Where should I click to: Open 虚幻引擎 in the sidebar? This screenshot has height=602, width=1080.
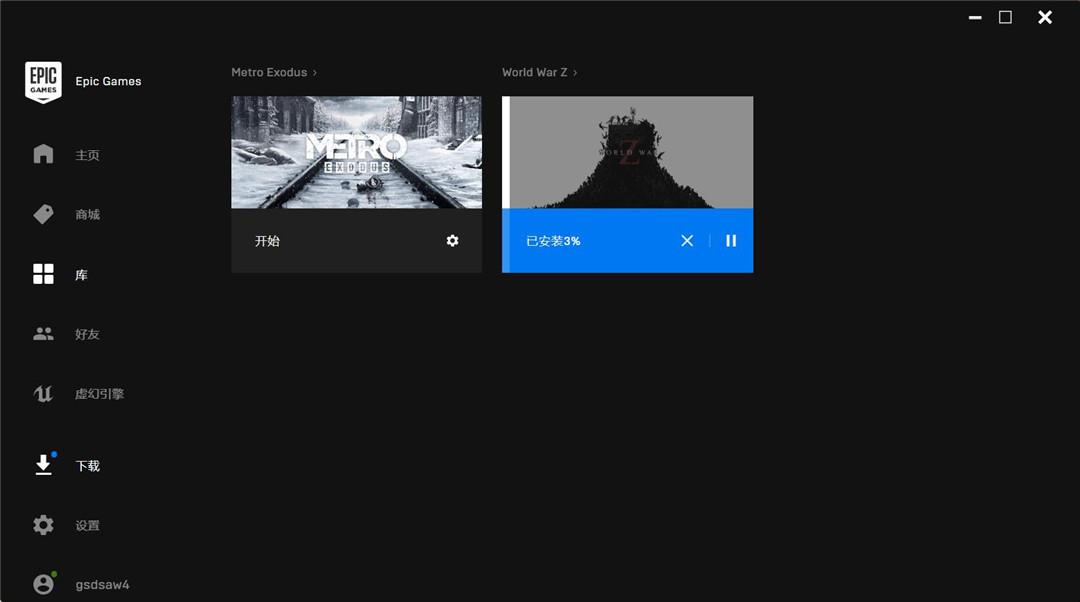click(x=100, y=394)
